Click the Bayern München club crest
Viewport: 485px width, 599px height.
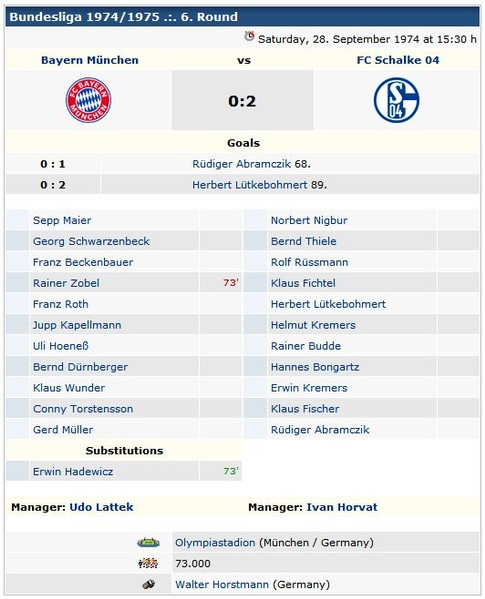point(88,100)
